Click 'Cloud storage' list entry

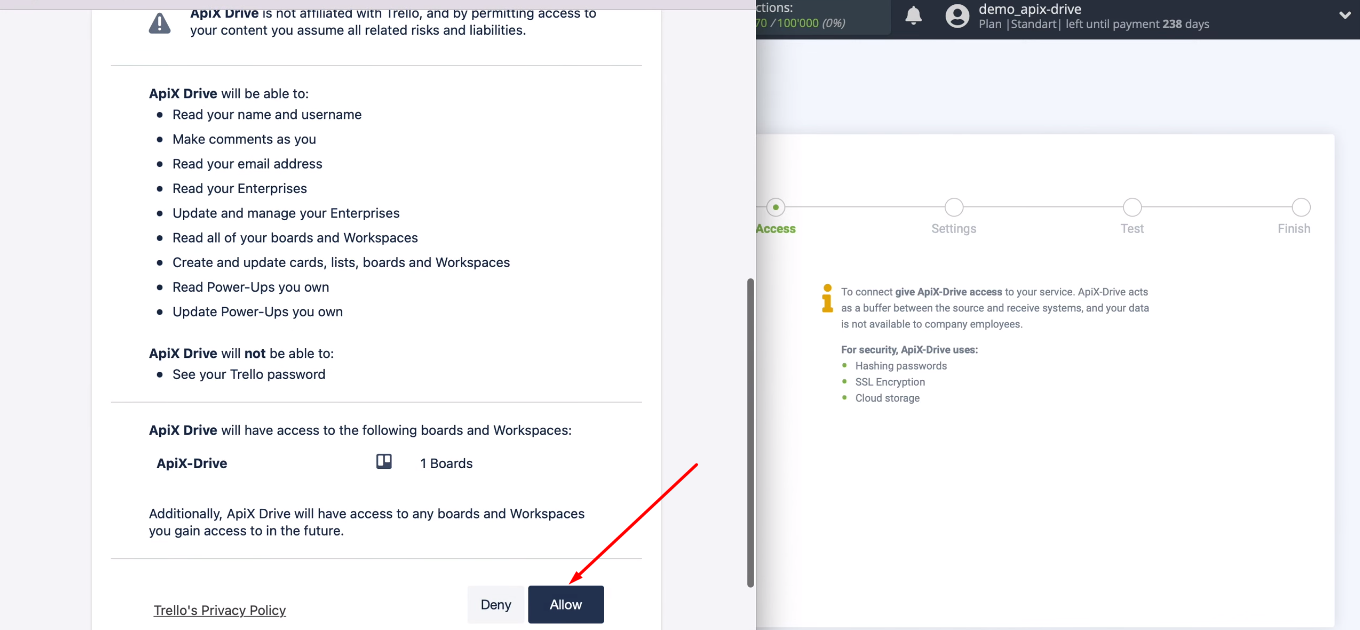click(887, 398)
